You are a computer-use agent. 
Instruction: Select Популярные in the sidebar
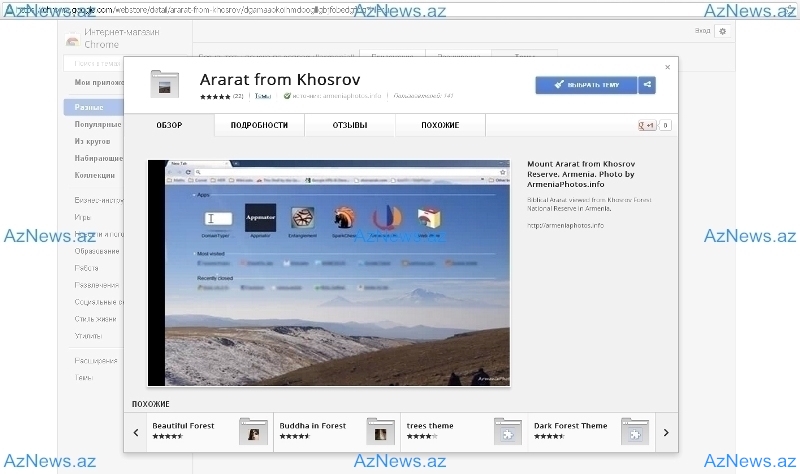tap(98, 124)
